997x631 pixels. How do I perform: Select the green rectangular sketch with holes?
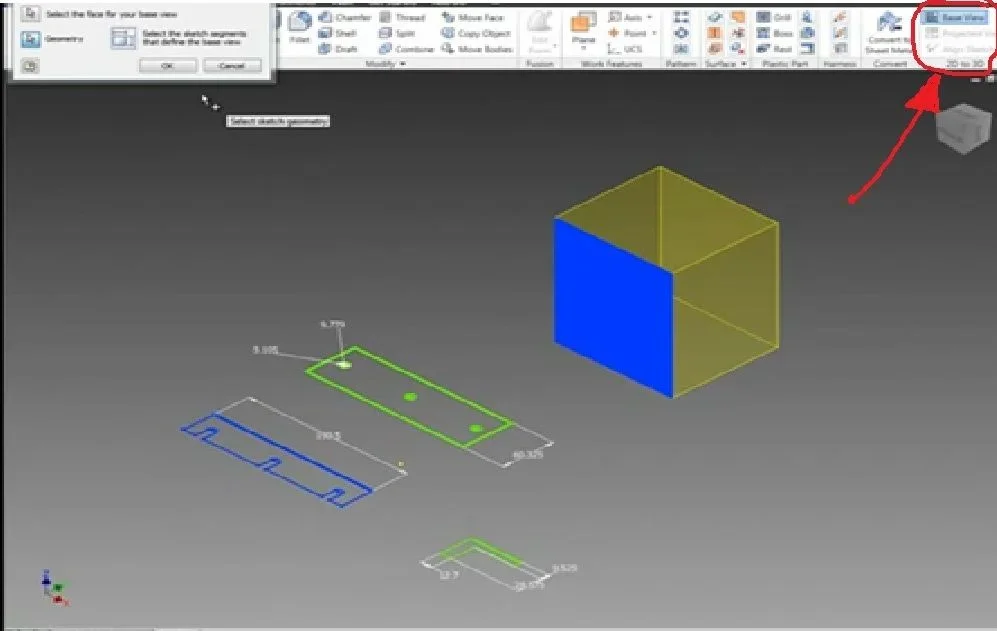click(409, 396)
